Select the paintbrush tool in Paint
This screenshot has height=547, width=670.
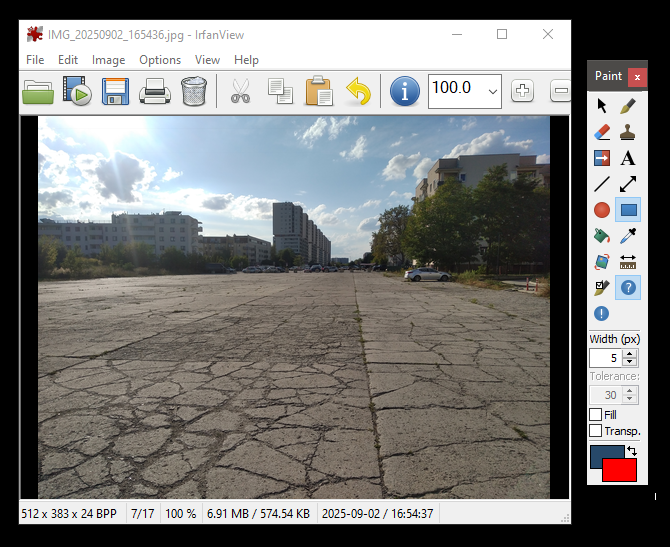[x=628, y=106]
